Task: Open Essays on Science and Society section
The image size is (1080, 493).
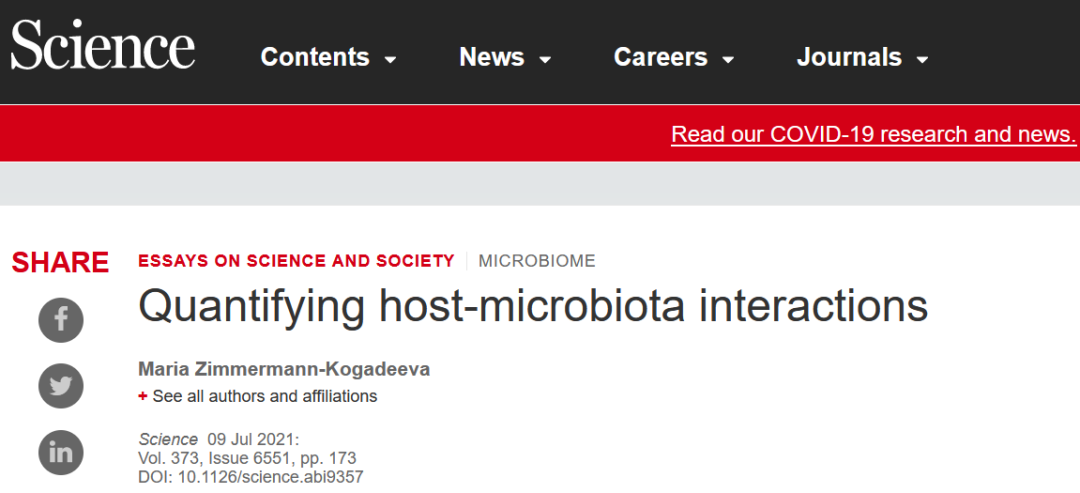Action: click(x=296, y=261)
